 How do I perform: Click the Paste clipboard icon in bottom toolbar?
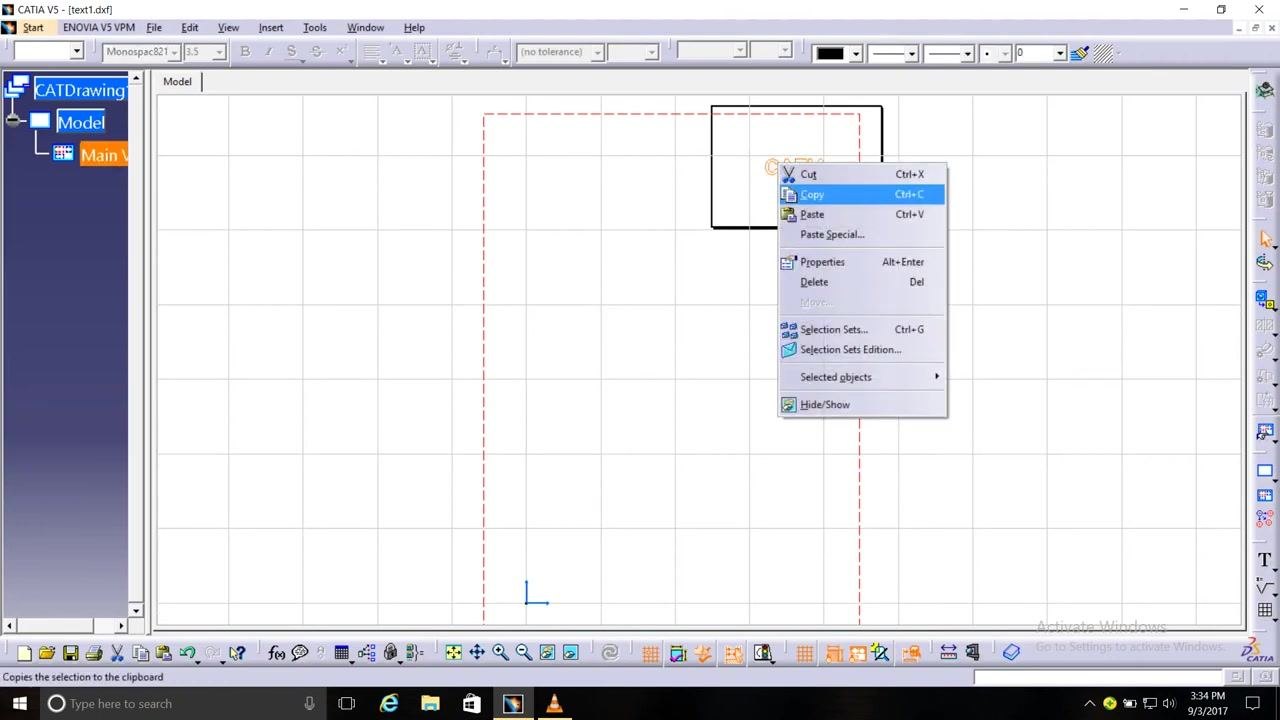(163, 653)
